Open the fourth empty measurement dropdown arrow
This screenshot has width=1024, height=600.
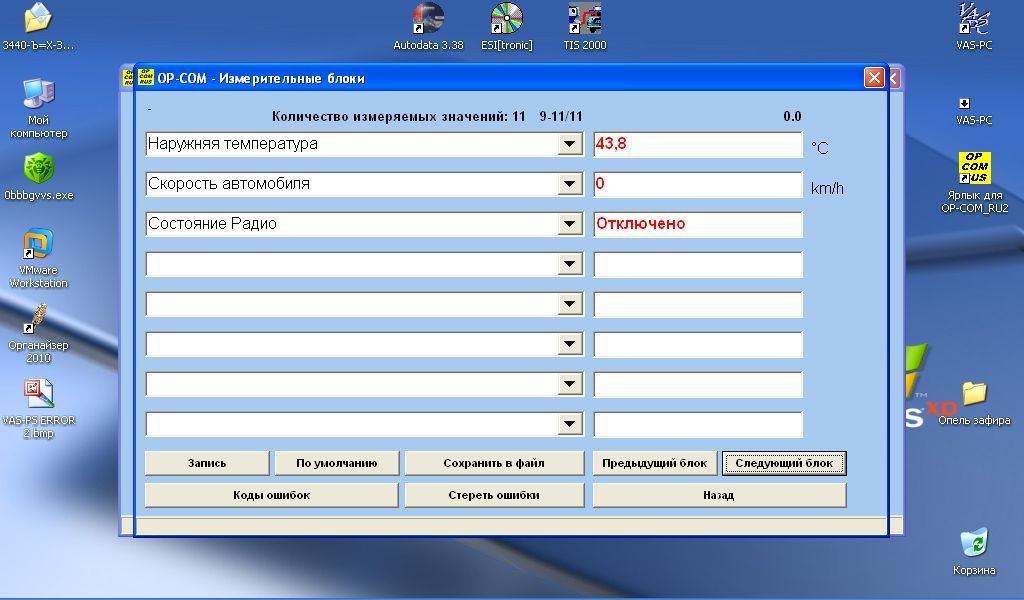(569, 264)
